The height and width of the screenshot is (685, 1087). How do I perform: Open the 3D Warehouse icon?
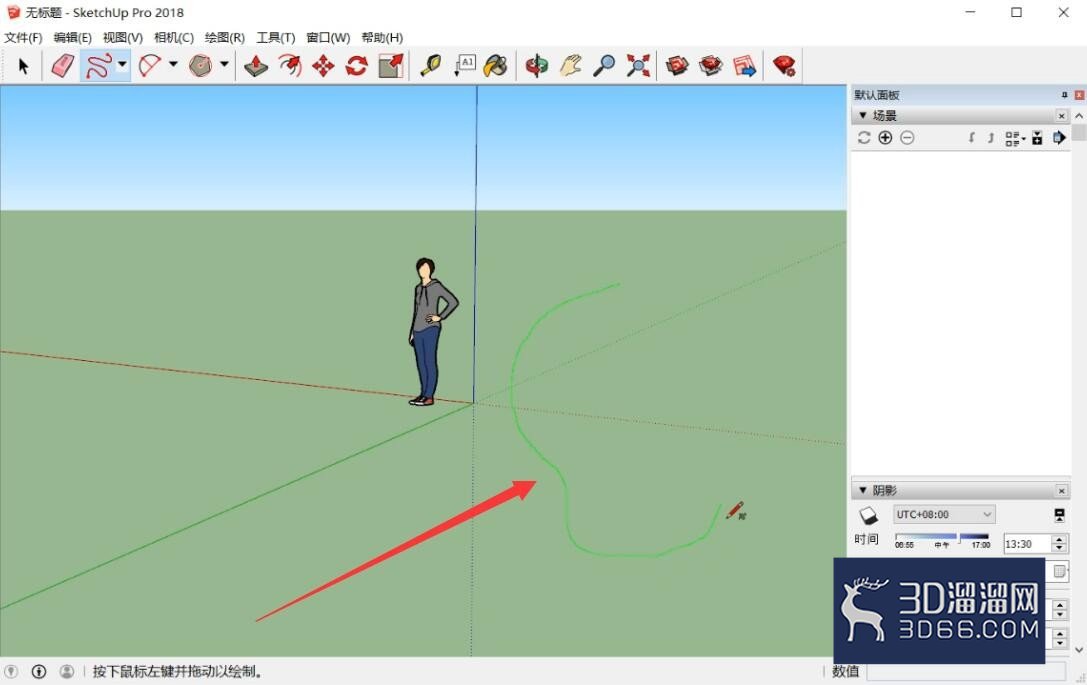pos(677,67)
